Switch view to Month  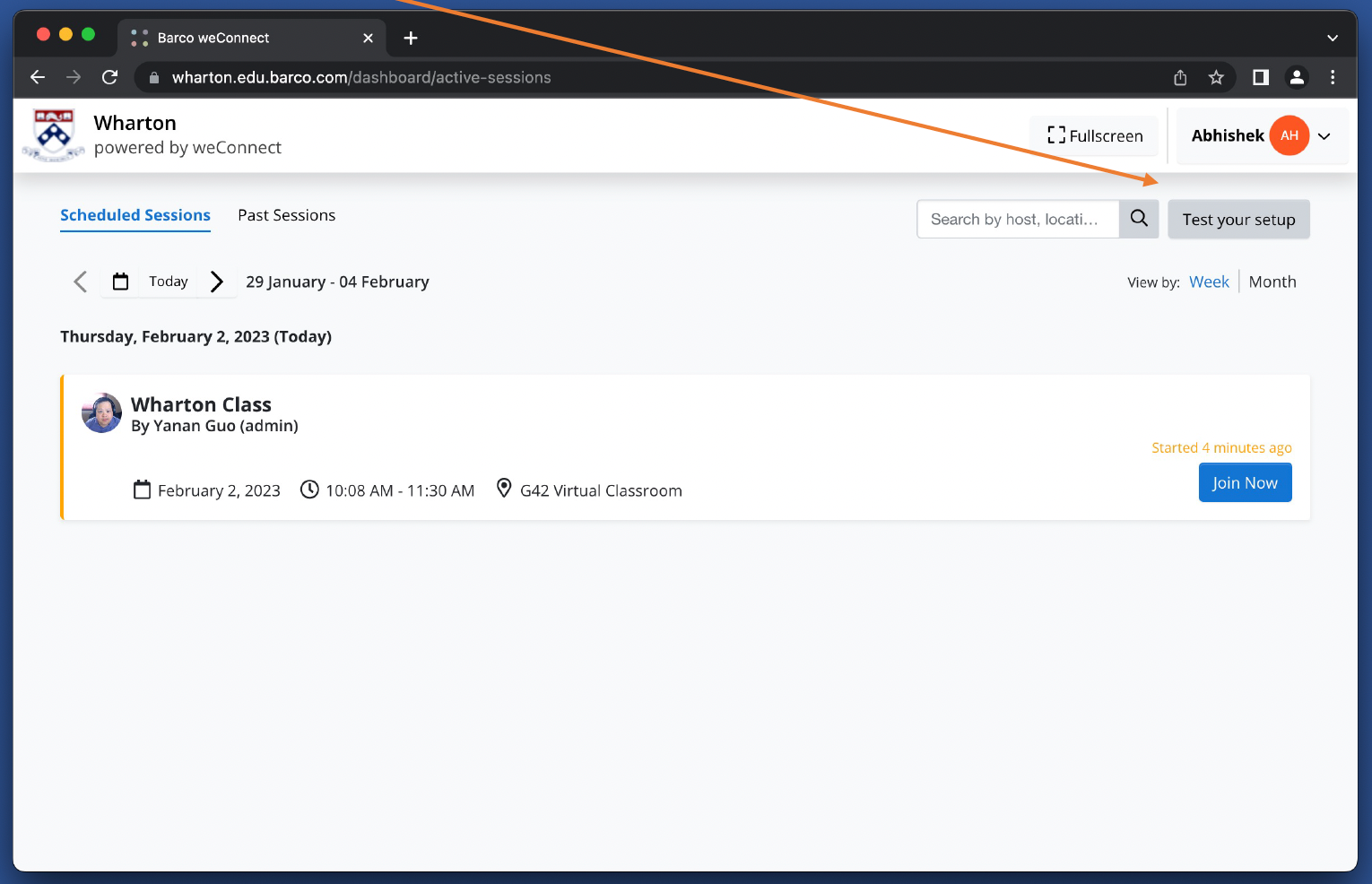1272,282
